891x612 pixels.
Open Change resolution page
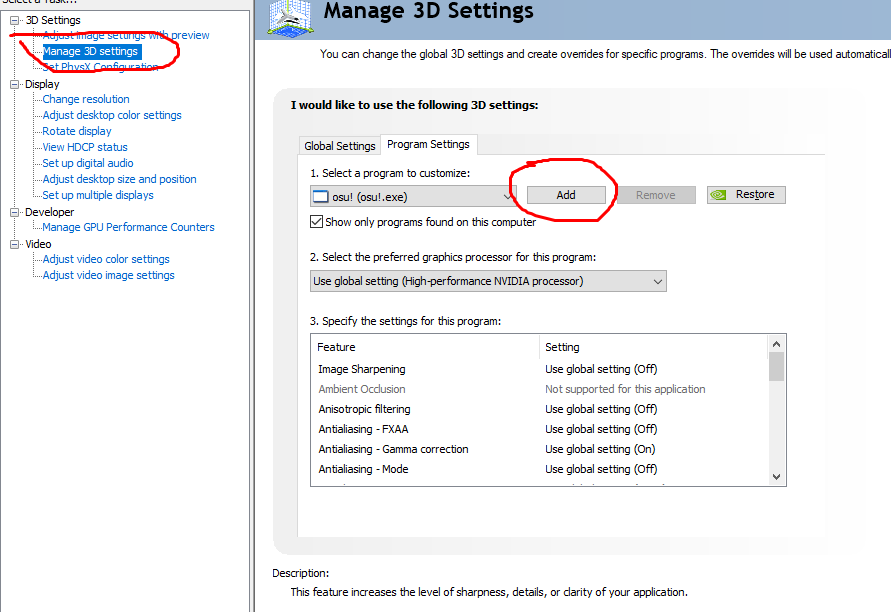coord(86,99)
